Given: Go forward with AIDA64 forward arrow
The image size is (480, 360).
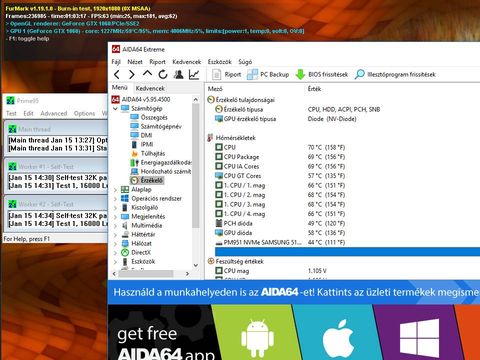Looking at the screenshot, I should (x=132, y=74).
